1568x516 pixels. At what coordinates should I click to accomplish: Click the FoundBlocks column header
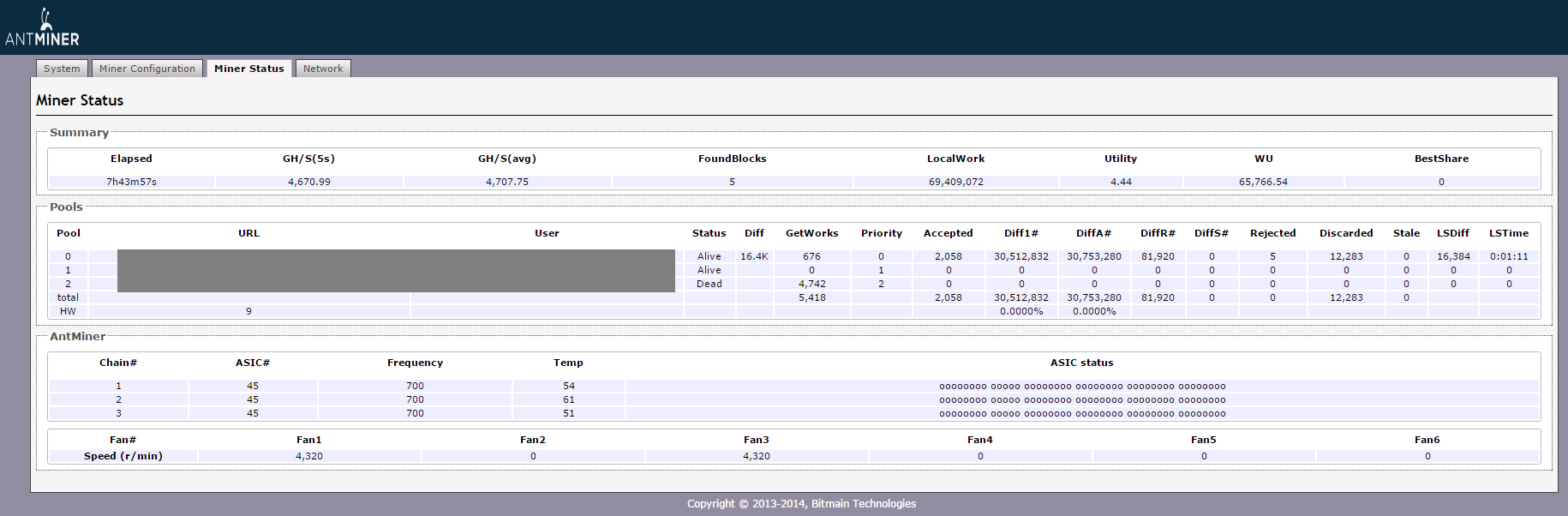732,159
